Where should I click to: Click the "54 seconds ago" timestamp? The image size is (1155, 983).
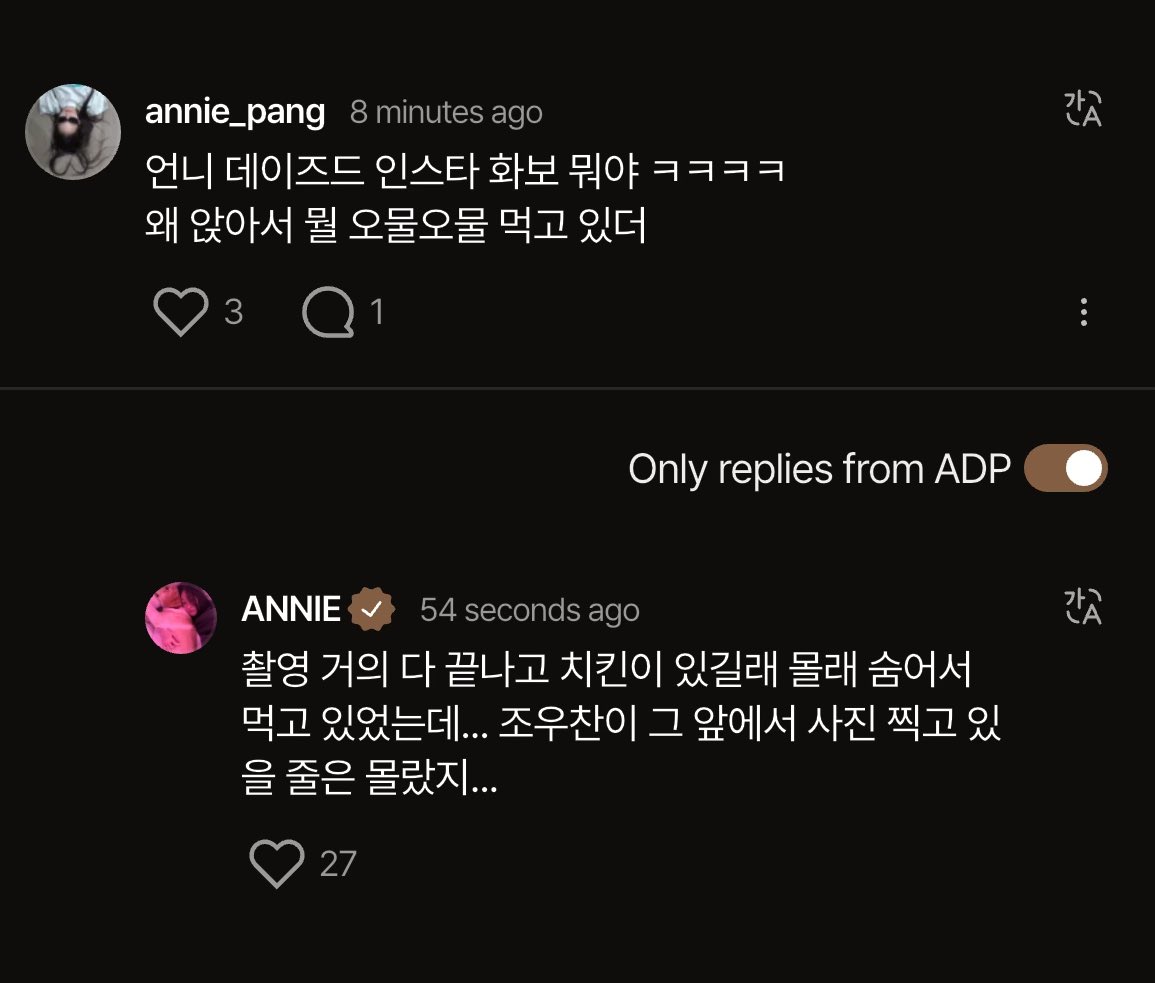point(529,610)
